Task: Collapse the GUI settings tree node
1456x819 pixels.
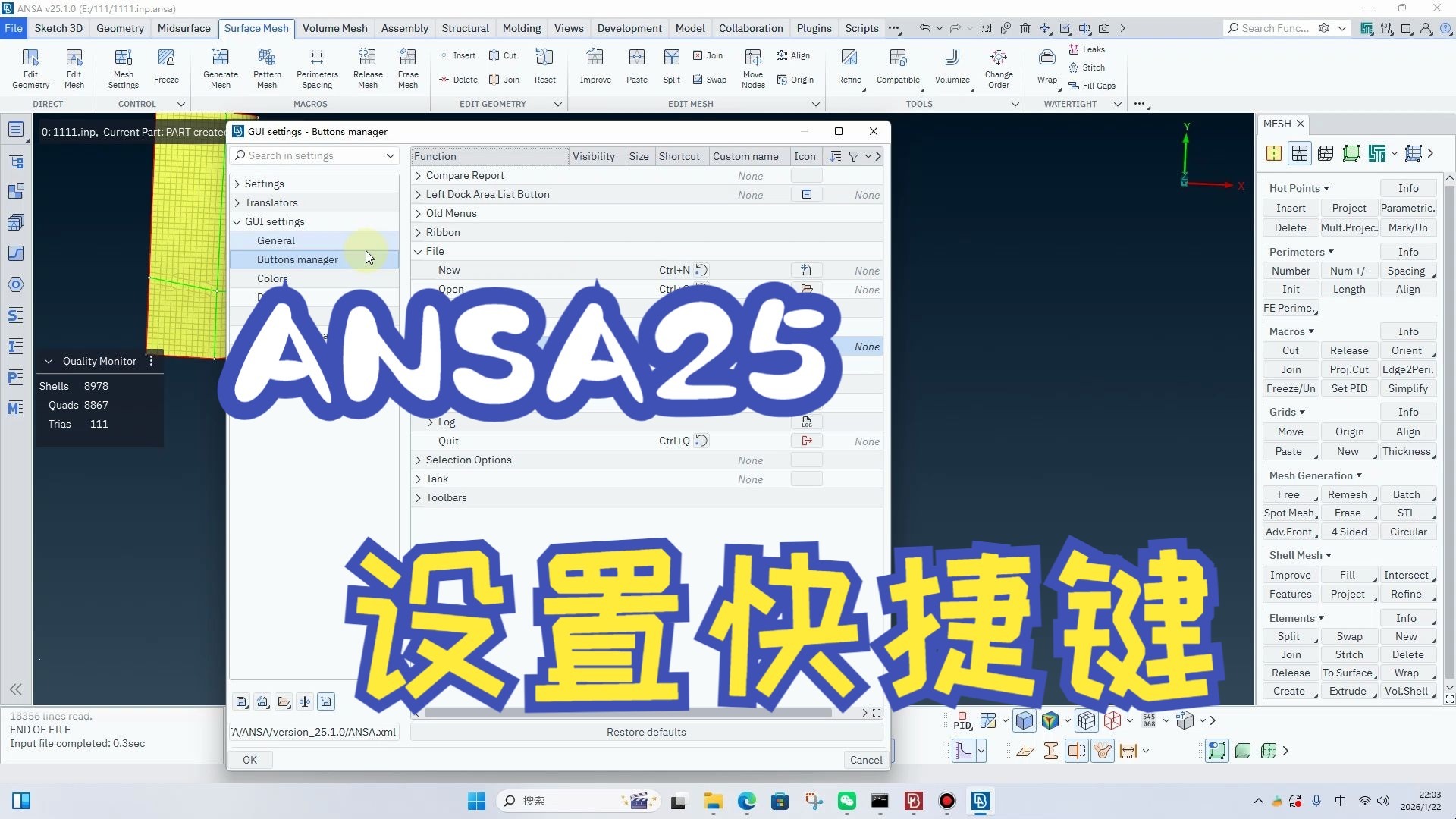Action: (237, 221)
